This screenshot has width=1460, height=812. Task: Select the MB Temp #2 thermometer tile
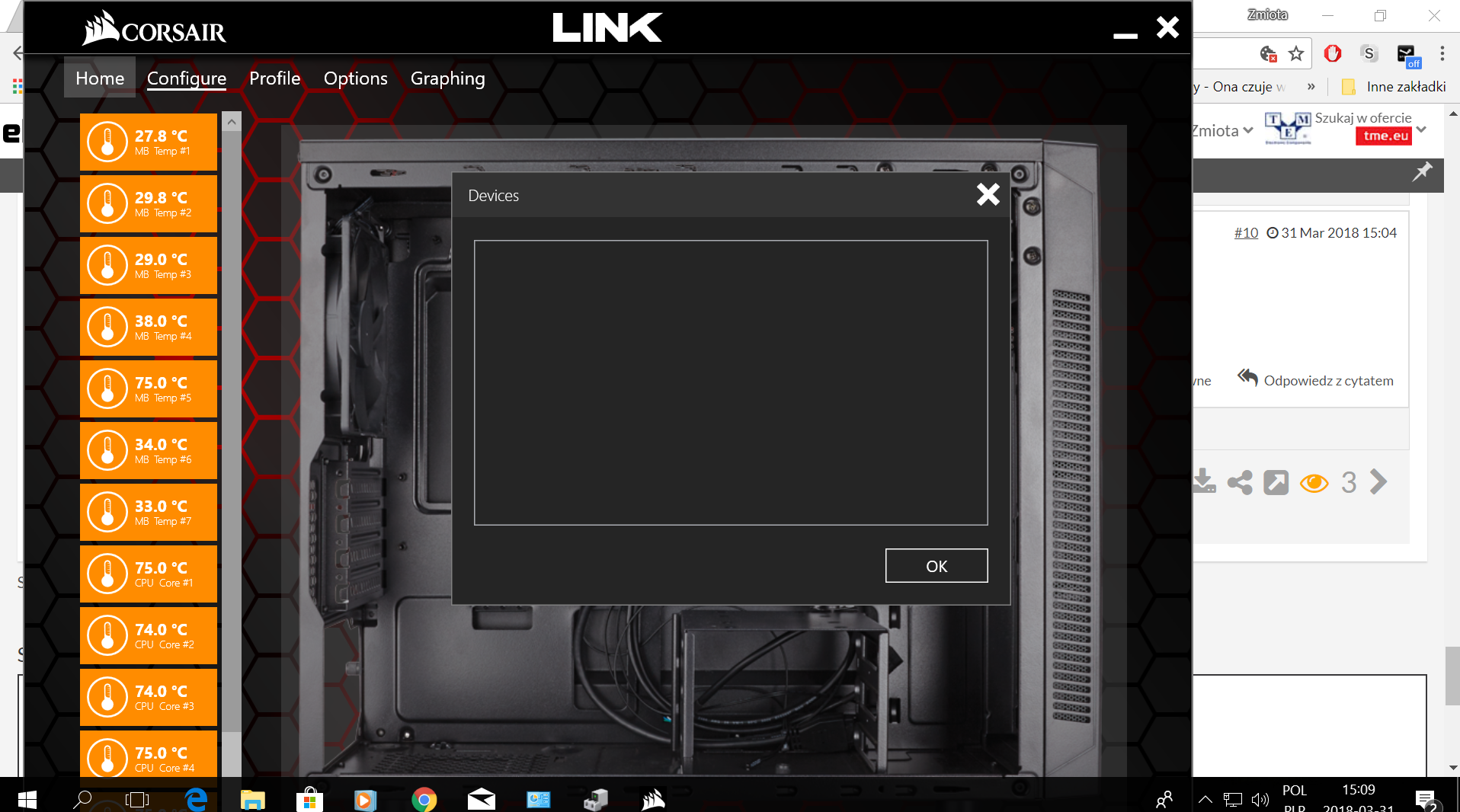click(149, 203)
